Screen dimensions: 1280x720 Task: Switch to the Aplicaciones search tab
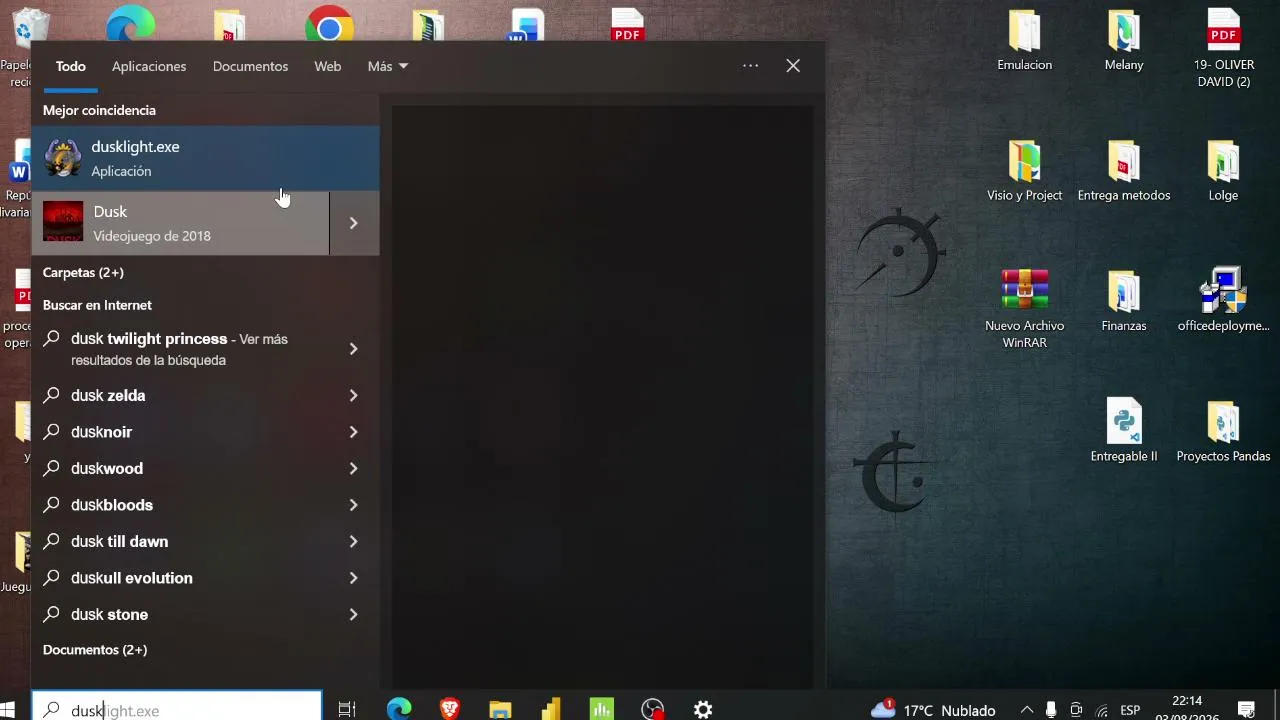click(149, 66)
